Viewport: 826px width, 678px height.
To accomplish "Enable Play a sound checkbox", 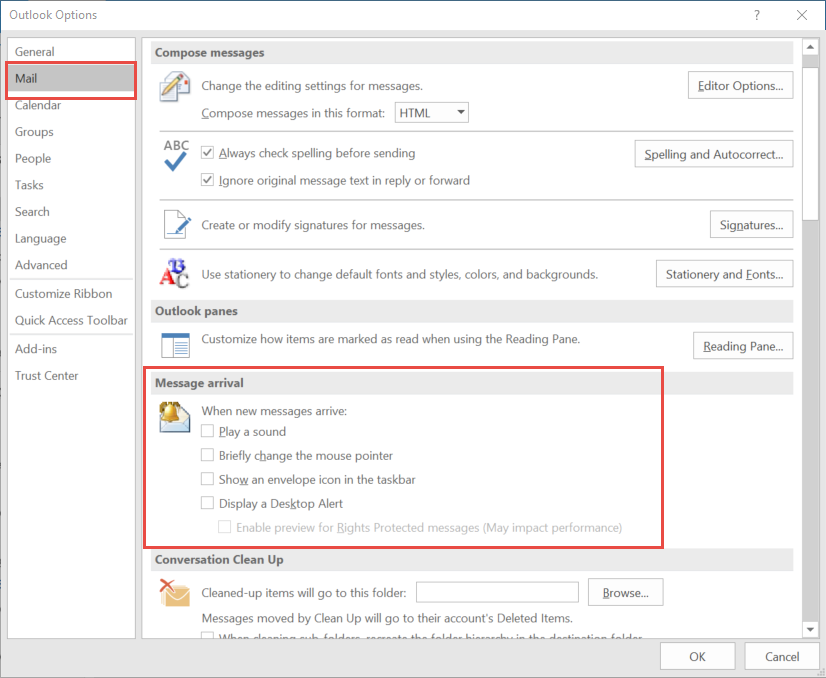I will [x=208, y=431].
